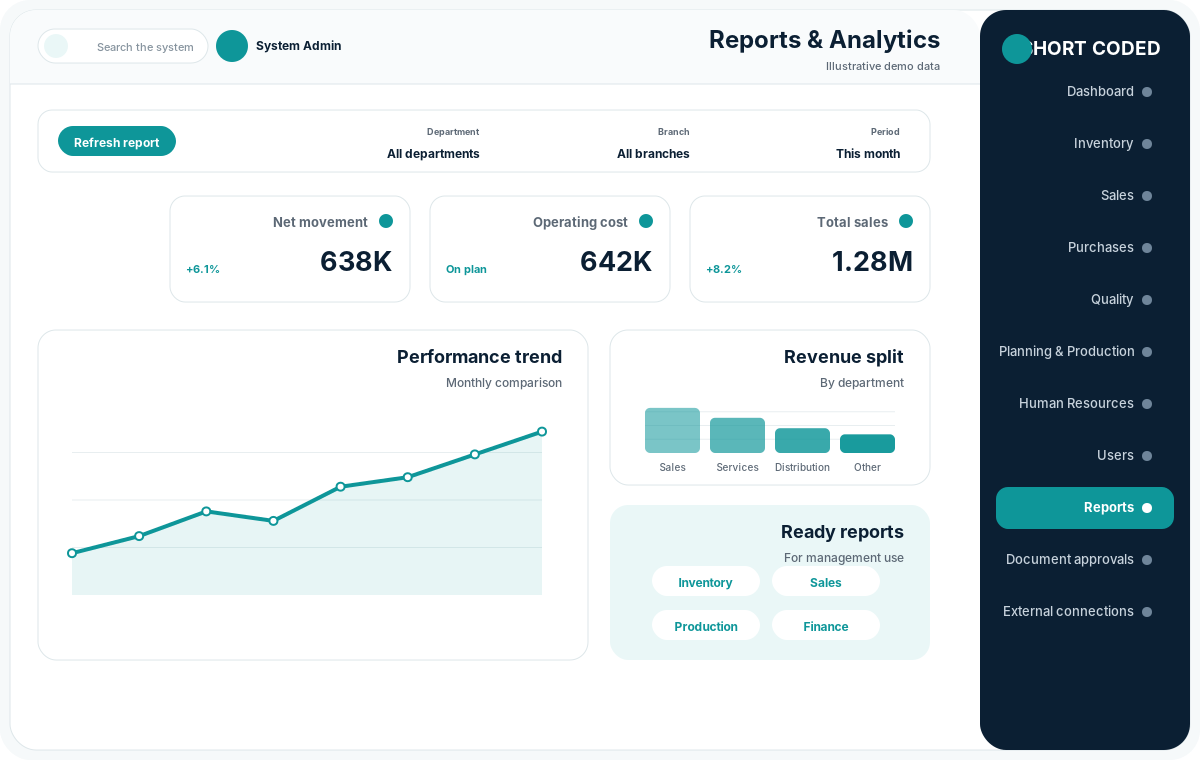Click the For management use subtitle
This screenshot has height=760, width=1200.
(844, 558)
